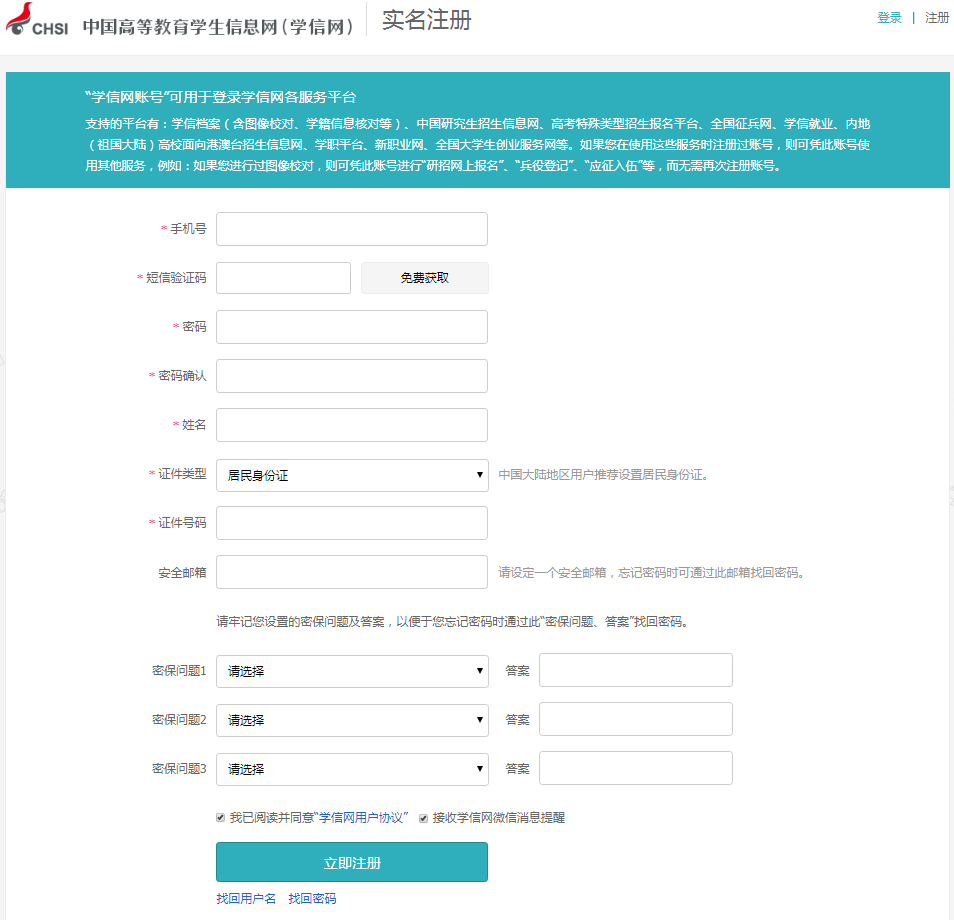Click the 手机号 input field
This screenshot has height=920, width=954.
click(352, 228)
